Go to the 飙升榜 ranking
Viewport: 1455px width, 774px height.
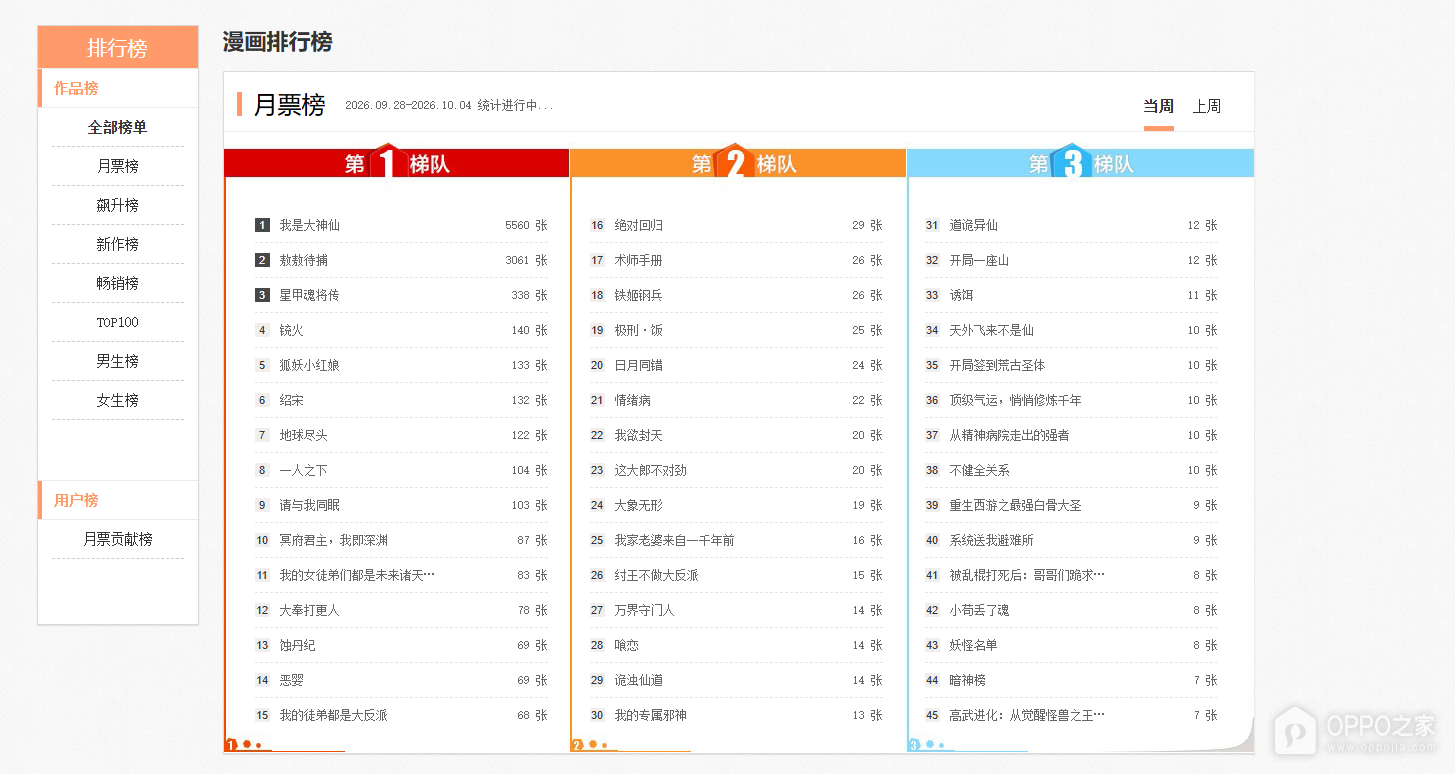click(x=118, y=205)
